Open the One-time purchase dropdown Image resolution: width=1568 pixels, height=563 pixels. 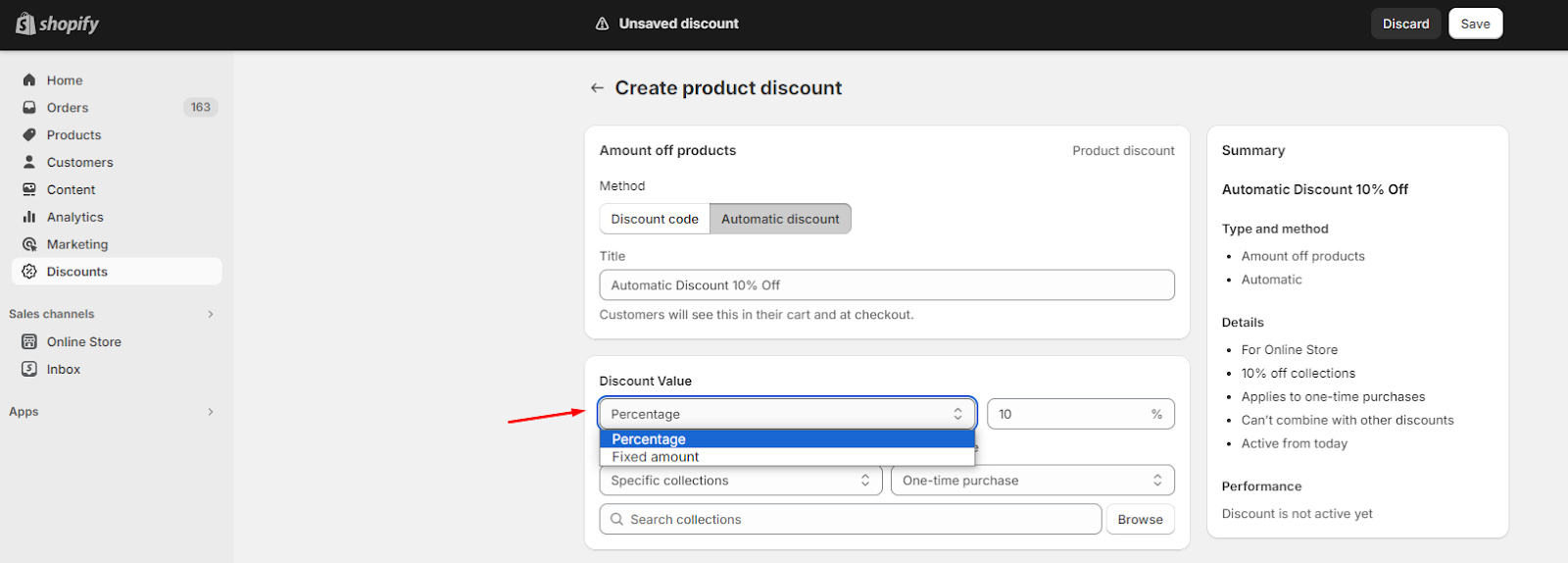(x=1032, y=481)
